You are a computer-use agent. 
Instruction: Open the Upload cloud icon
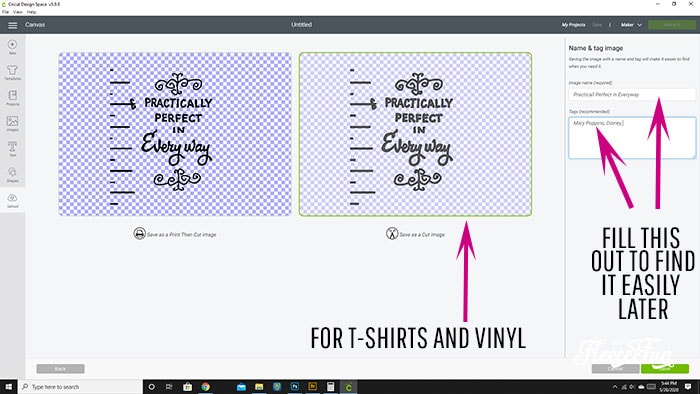click(12, 200)
